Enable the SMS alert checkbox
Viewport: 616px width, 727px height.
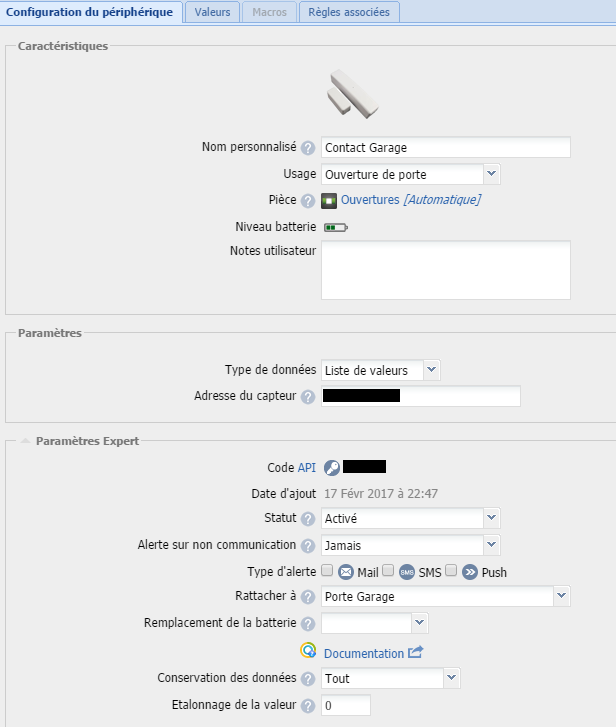tap(388, 571)
